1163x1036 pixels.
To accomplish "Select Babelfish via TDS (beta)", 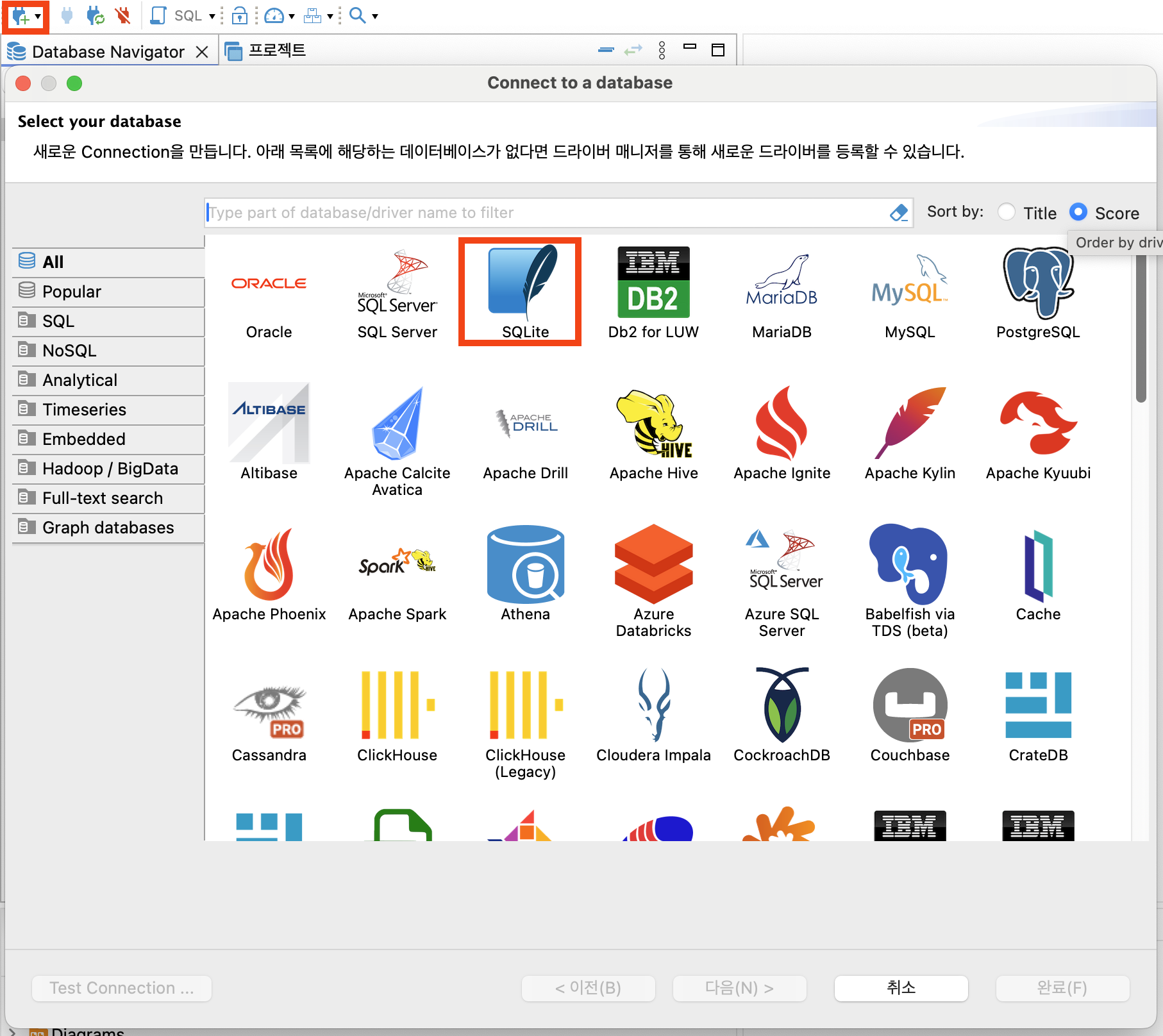I will click(x=910, y=581).
